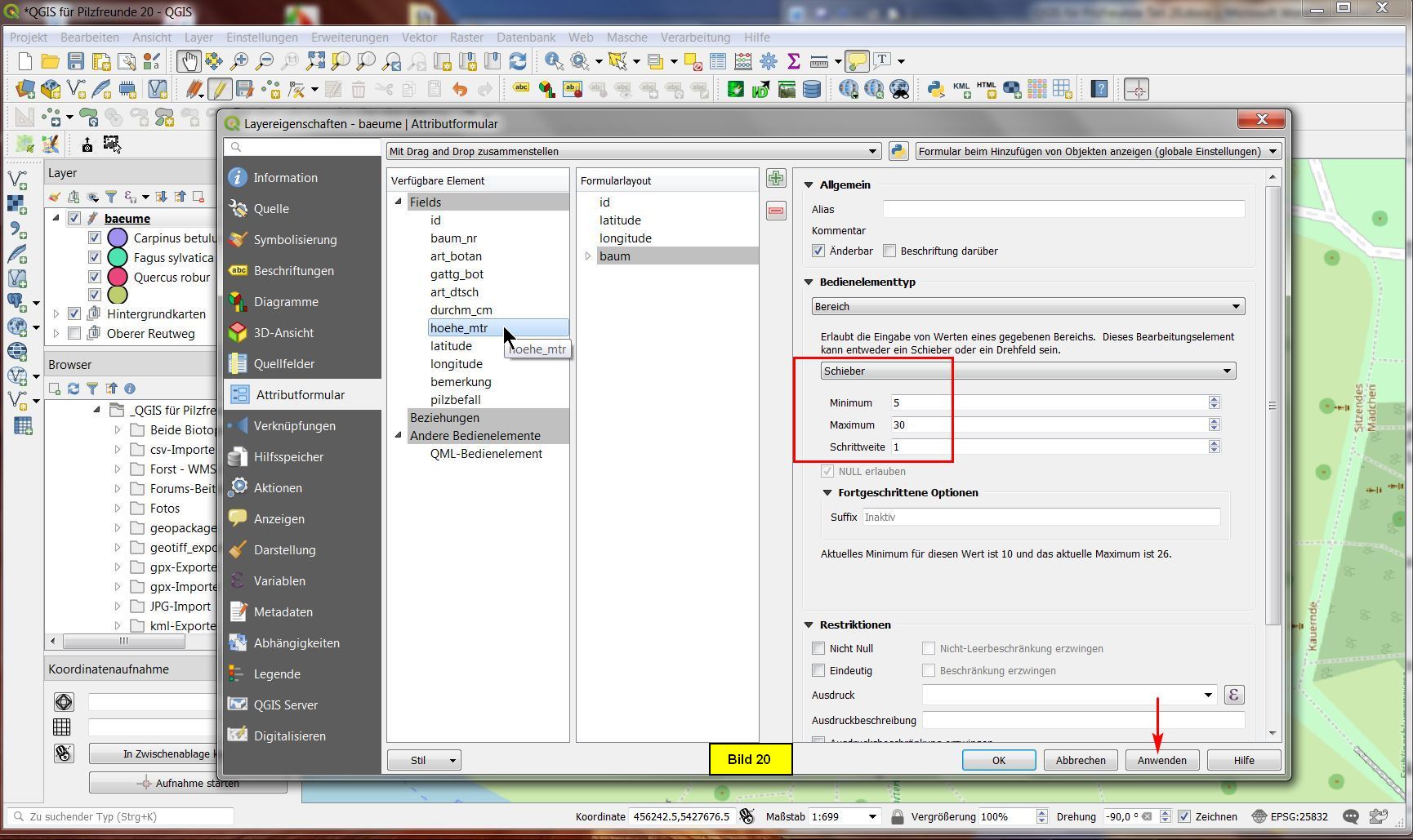The height and width of the screenshot is (840, 1413).
Task: Click the purple Carpinus betulus symbol swatch
Action: (x=118, y=238)
